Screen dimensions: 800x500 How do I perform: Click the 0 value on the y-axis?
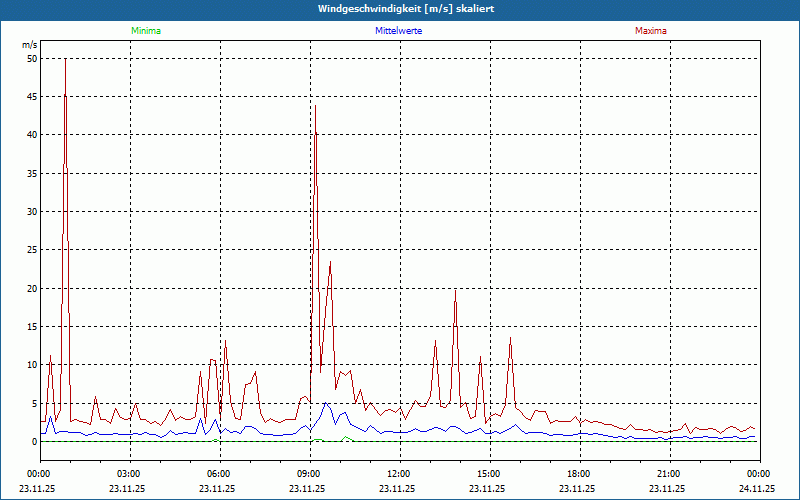point(34,441)
